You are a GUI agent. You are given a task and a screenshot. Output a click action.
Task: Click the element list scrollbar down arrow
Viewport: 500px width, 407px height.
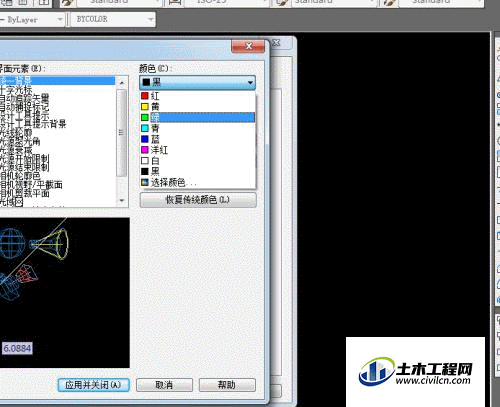(122, 200)
